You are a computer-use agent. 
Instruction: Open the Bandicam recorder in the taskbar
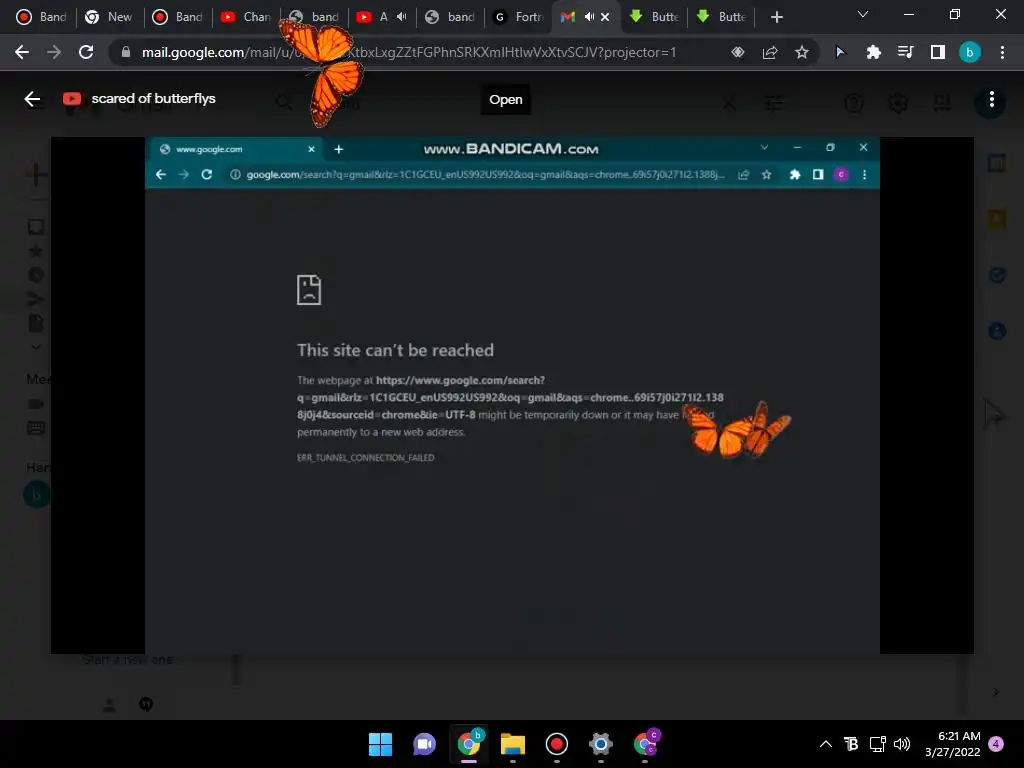click(x=556, y=744)
